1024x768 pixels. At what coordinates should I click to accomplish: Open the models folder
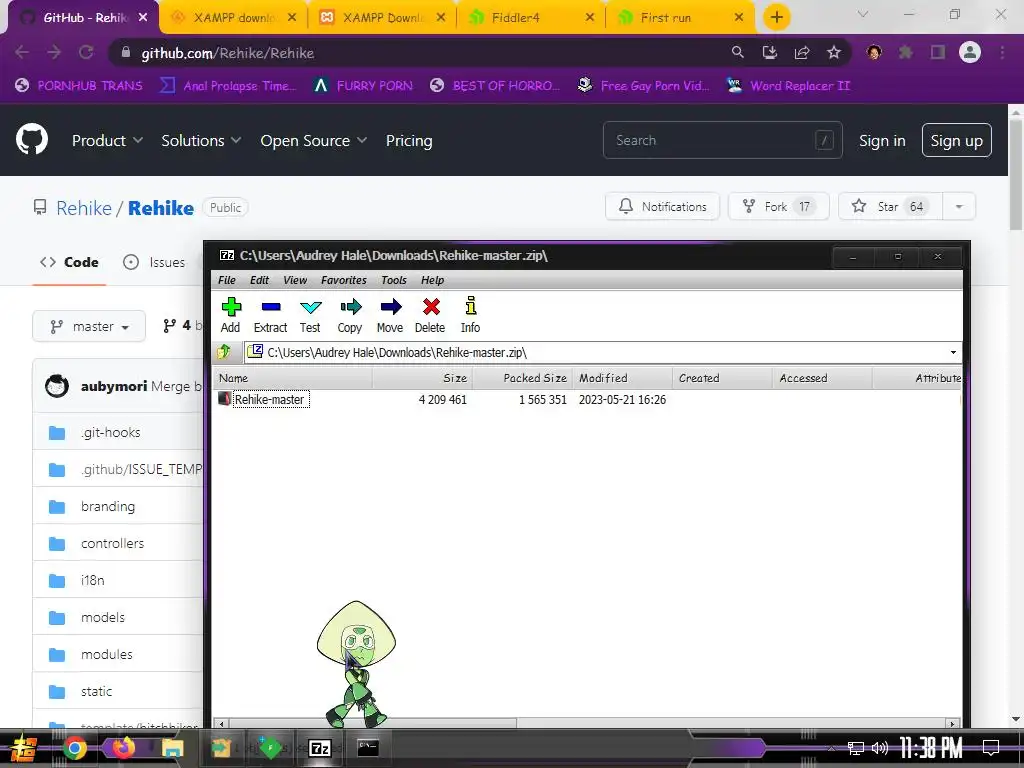(x=103, y=617)
